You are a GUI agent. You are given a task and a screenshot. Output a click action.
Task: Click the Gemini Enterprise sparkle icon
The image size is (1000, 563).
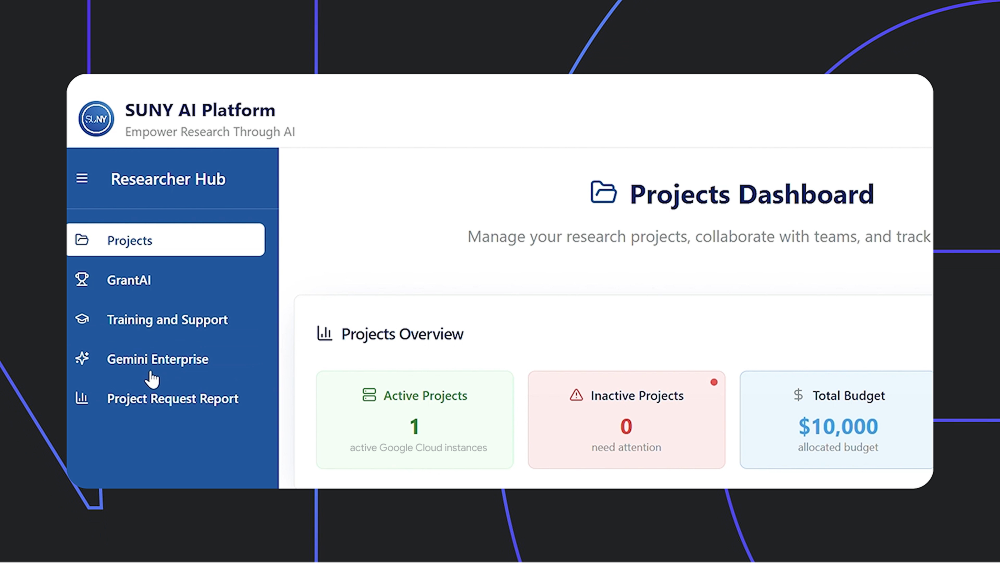82,358
